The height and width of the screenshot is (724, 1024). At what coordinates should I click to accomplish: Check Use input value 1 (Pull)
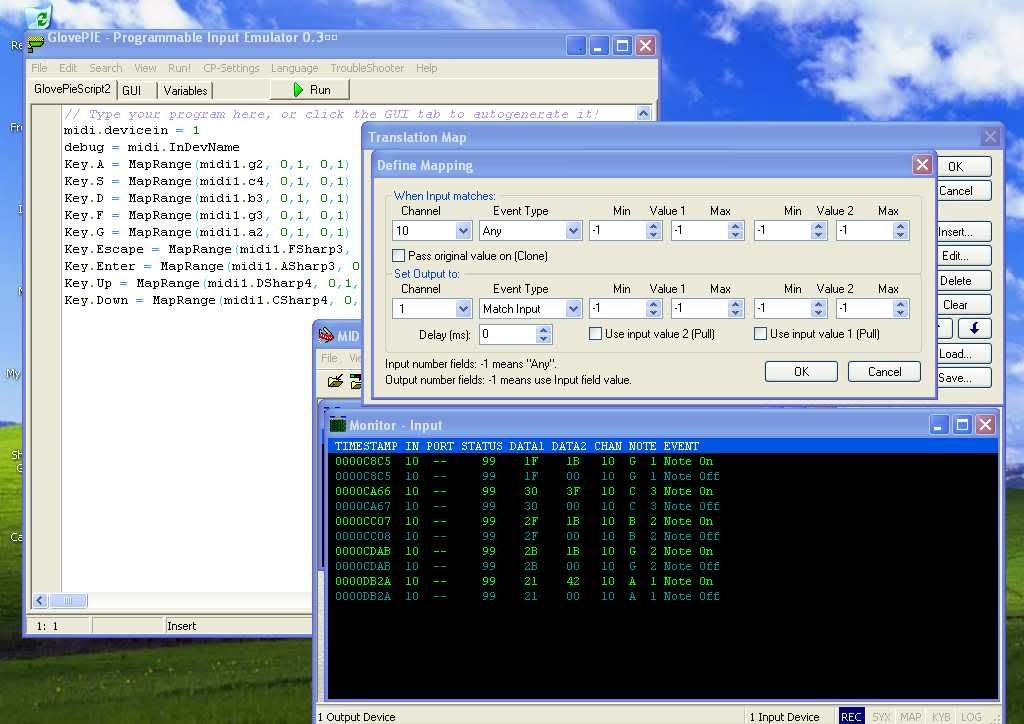click(760, 334)
